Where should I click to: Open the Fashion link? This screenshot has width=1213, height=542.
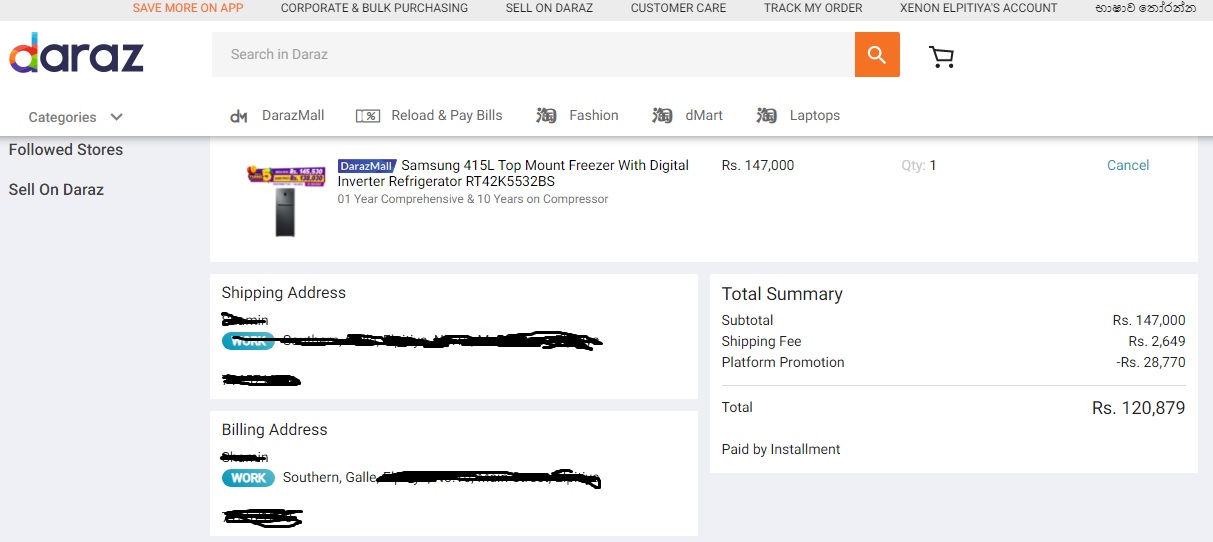coord(594,116)
